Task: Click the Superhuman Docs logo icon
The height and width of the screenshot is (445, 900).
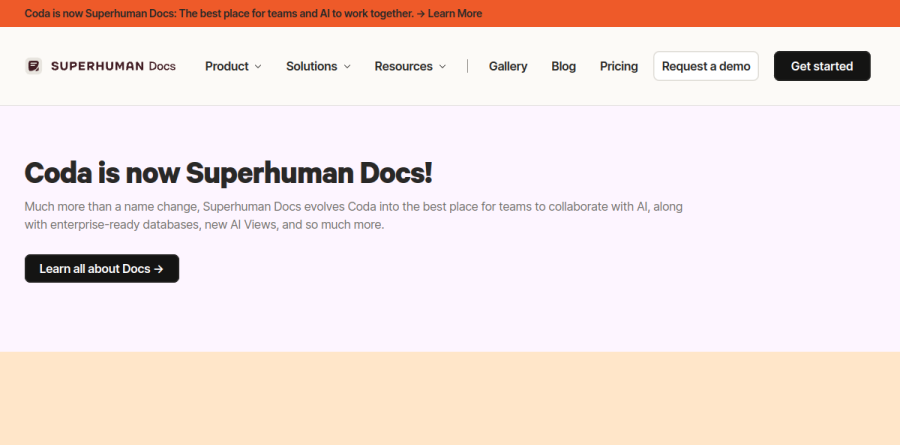Action: coord(33,66)
